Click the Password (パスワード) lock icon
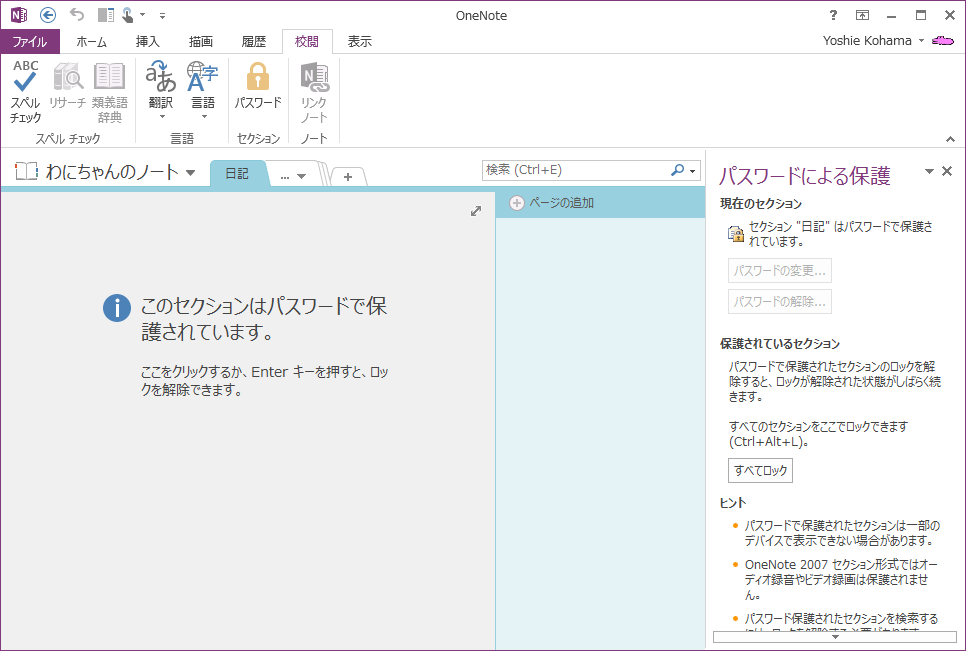Image resolution: width=966 pixels, height=651 pixels. coord(258,85)
